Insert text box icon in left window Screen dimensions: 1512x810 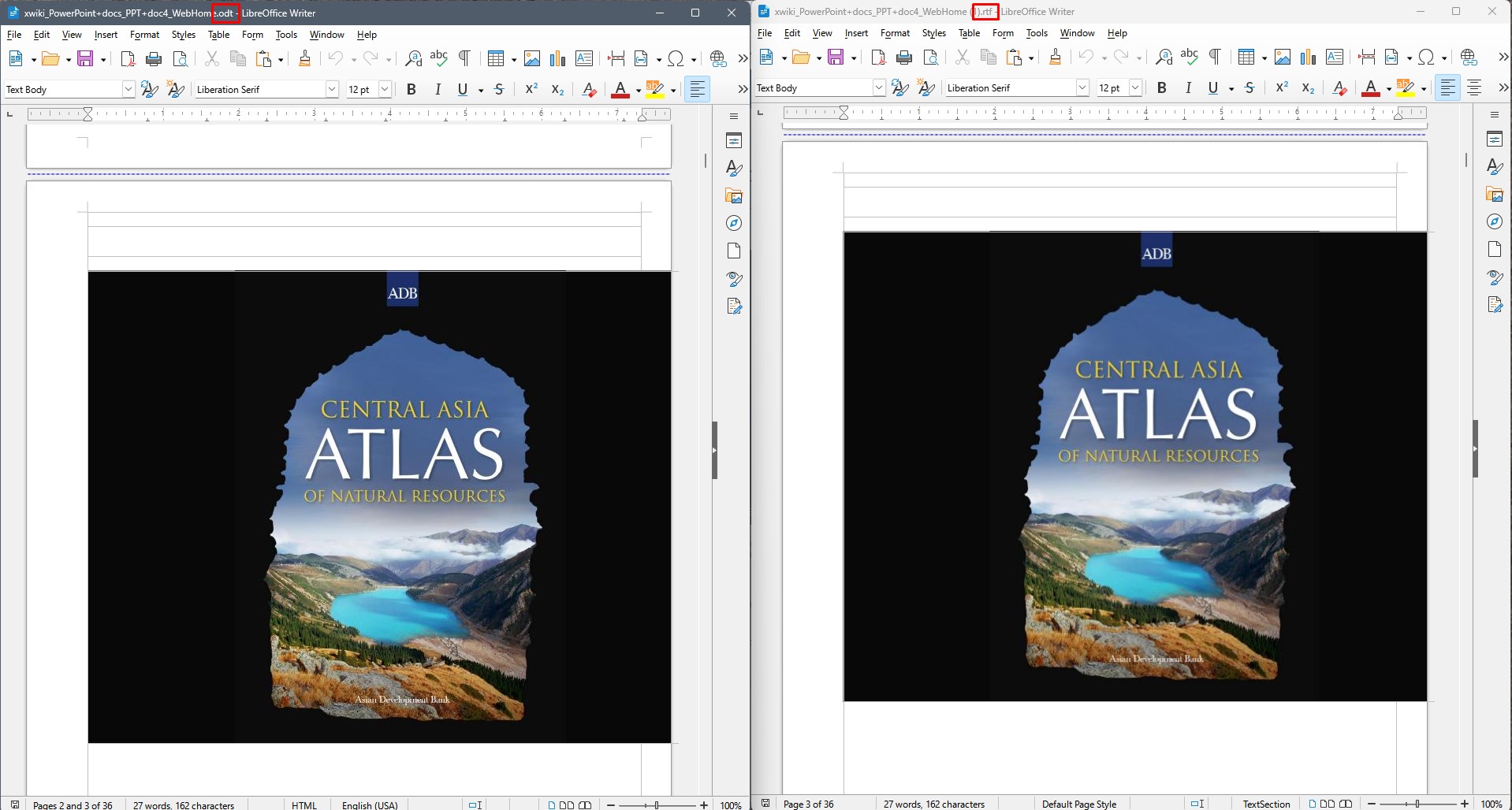(584, 58)
